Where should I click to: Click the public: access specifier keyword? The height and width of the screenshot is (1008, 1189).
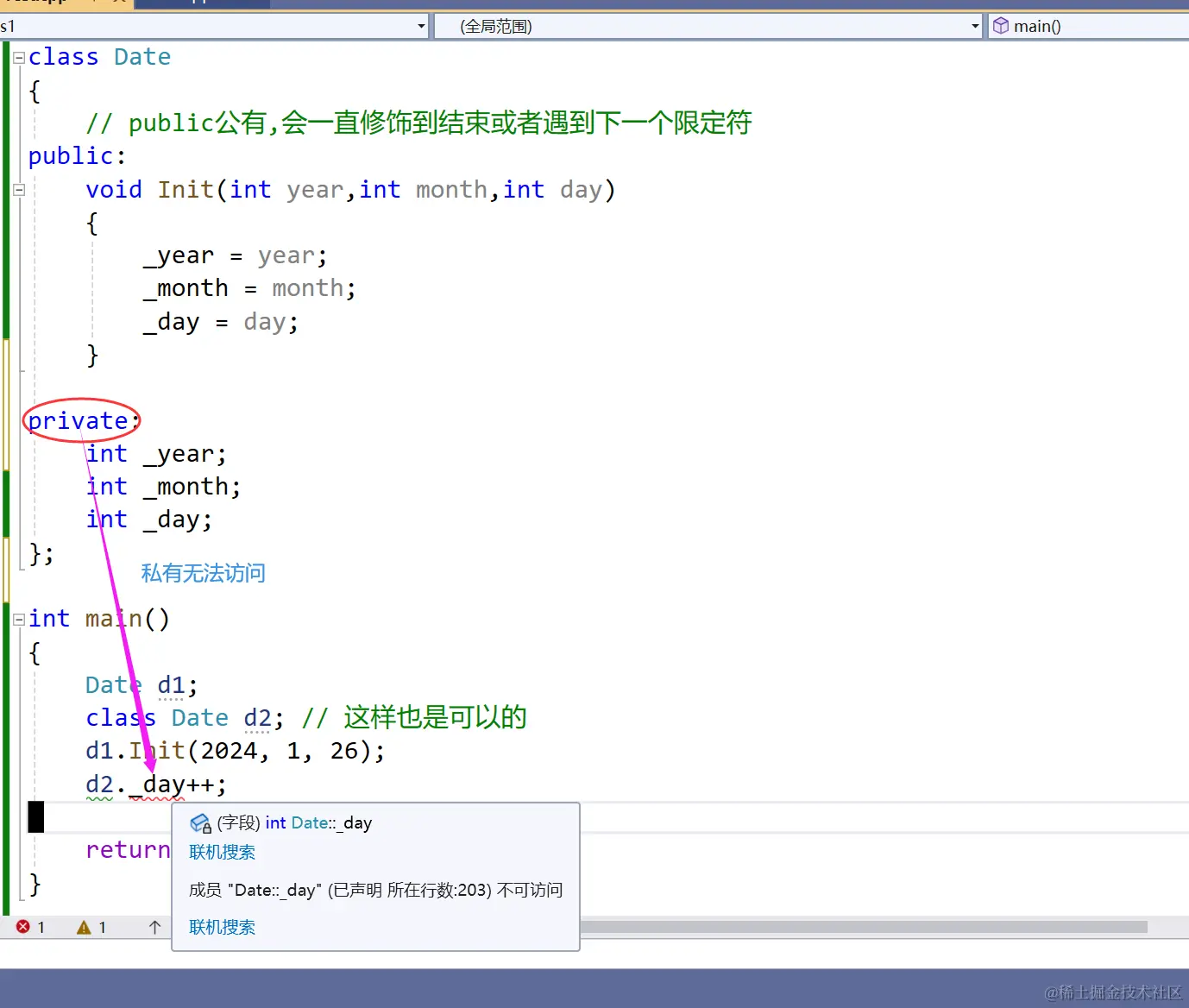point(77,156)
